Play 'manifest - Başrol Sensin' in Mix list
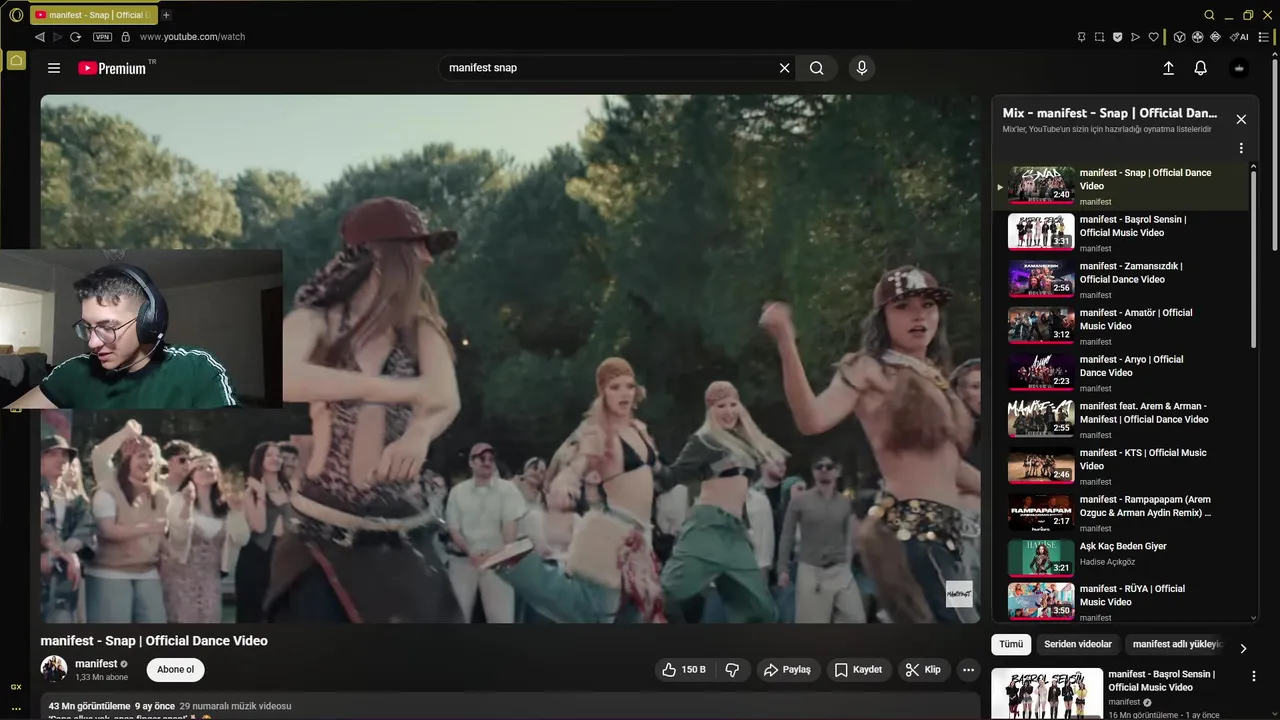The width and height of the screenshot is (1280, 720). point(1120,232)
